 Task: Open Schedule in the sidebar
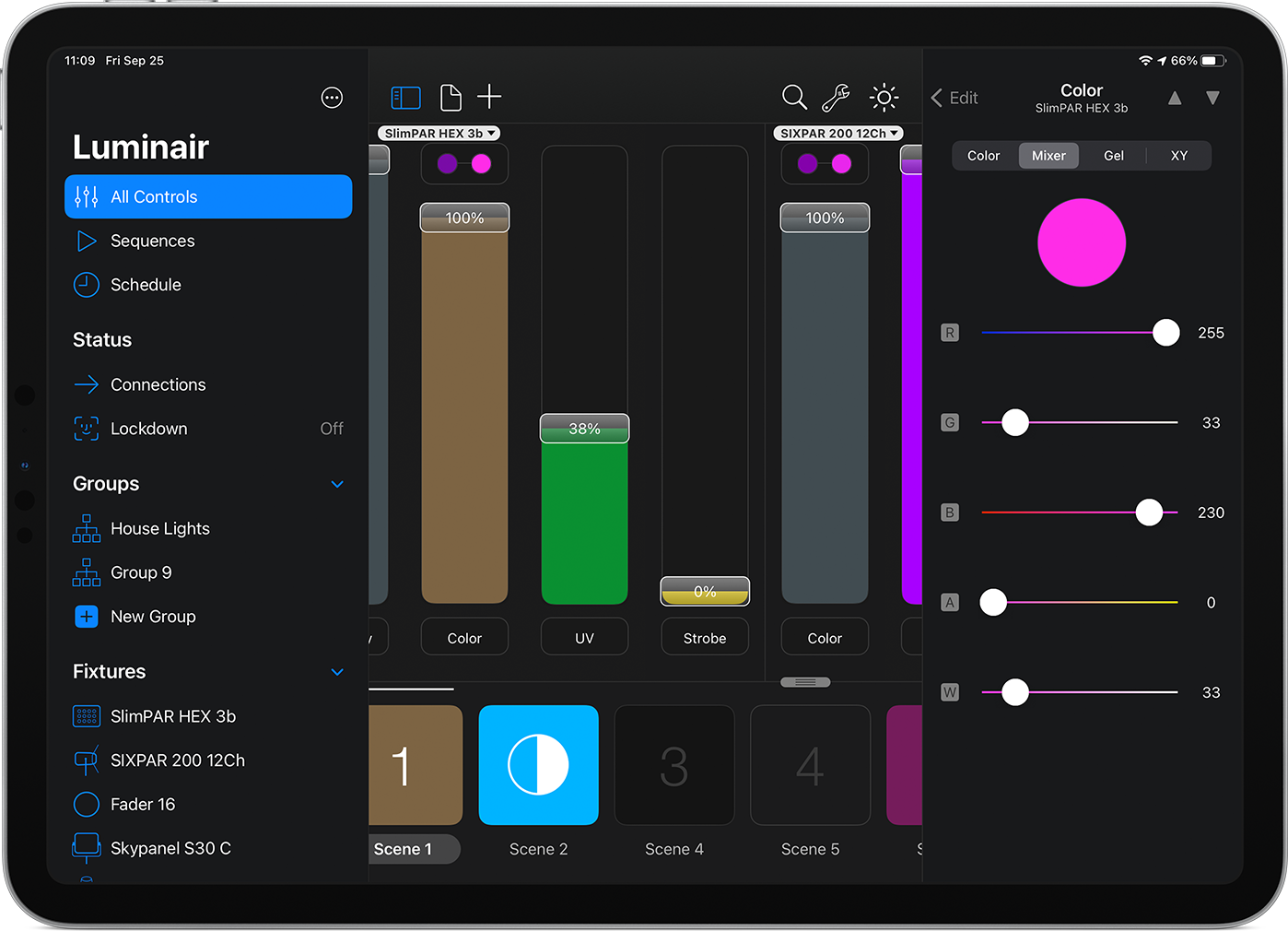coord(208,285)
